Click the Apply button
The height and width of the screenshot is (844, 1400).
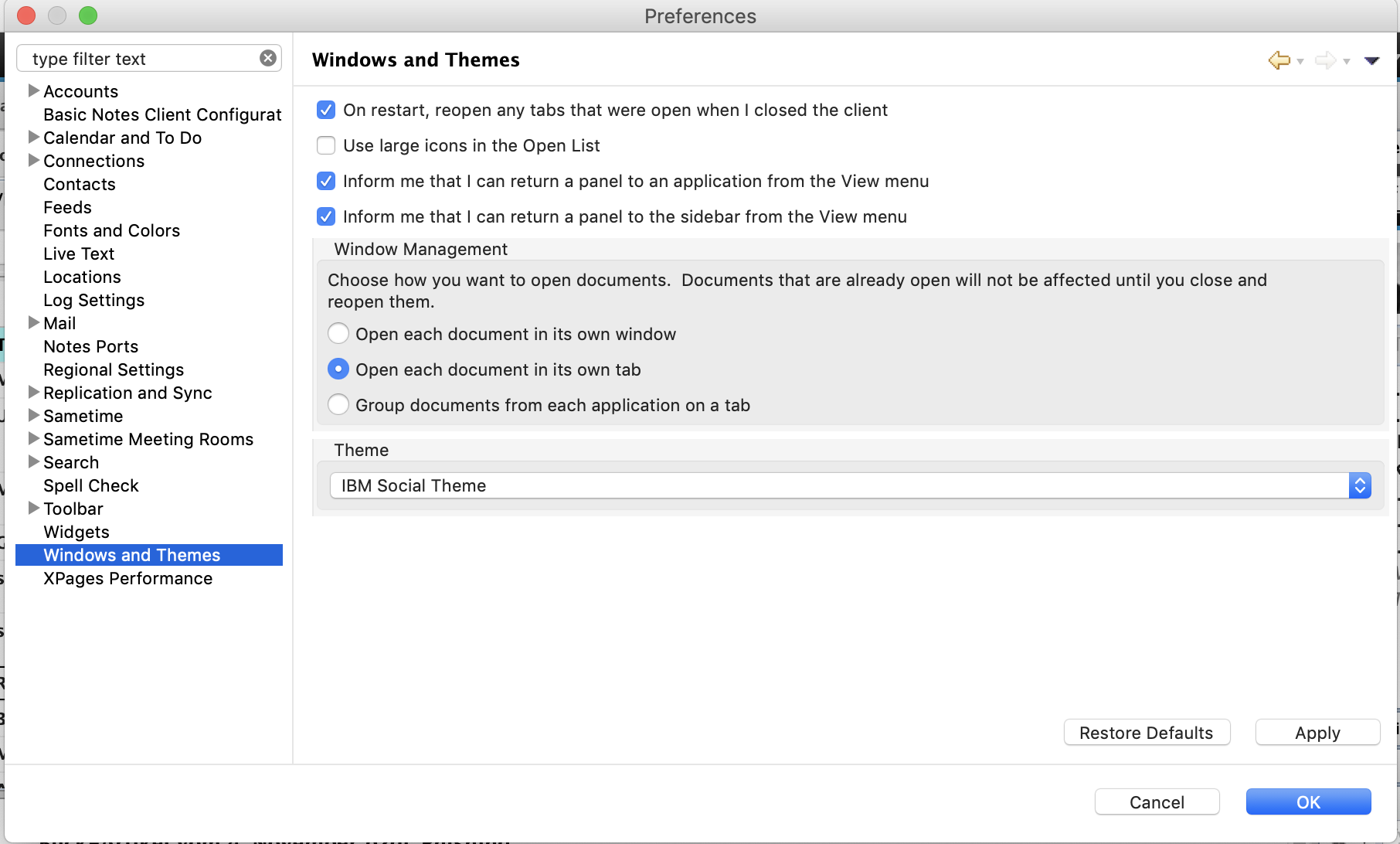click(1317, 733)
